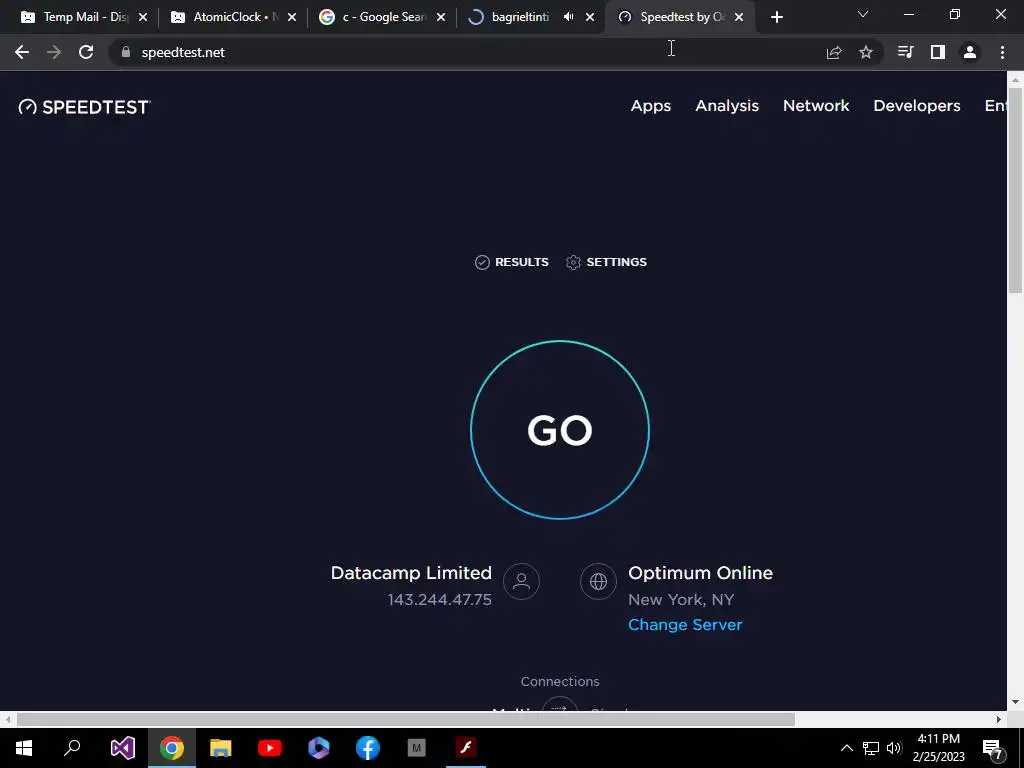Mute audio on the bagrieltinti tab
This screenshot has height=768, width=1024.
click(x=568, y=17)
